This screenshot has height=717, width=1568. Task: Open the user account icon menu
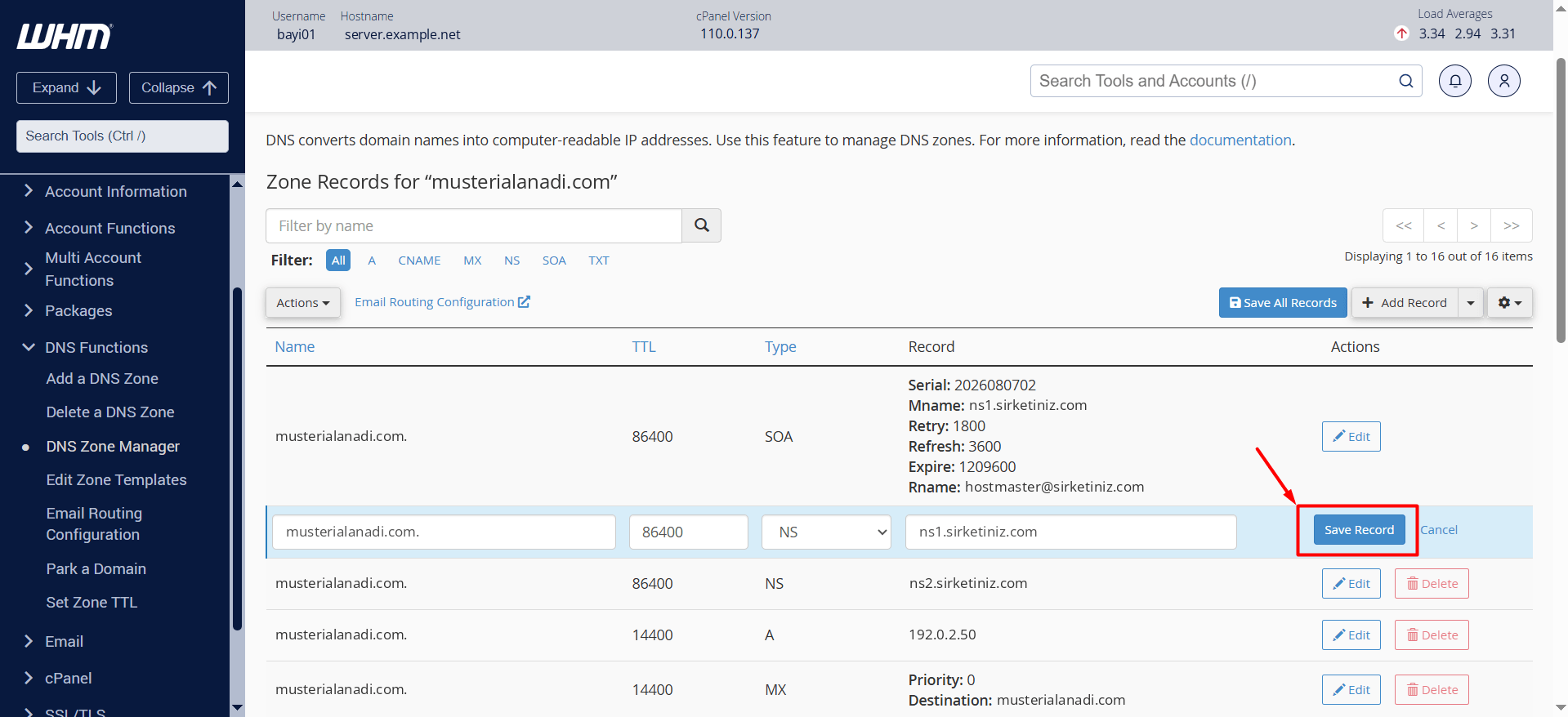click(x=1503, y=81)
